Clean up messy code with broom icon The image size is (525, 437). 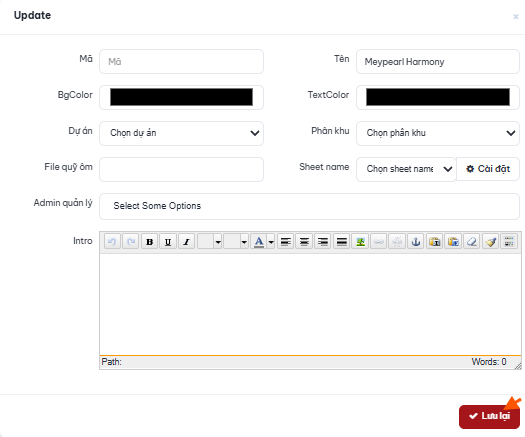491,241
